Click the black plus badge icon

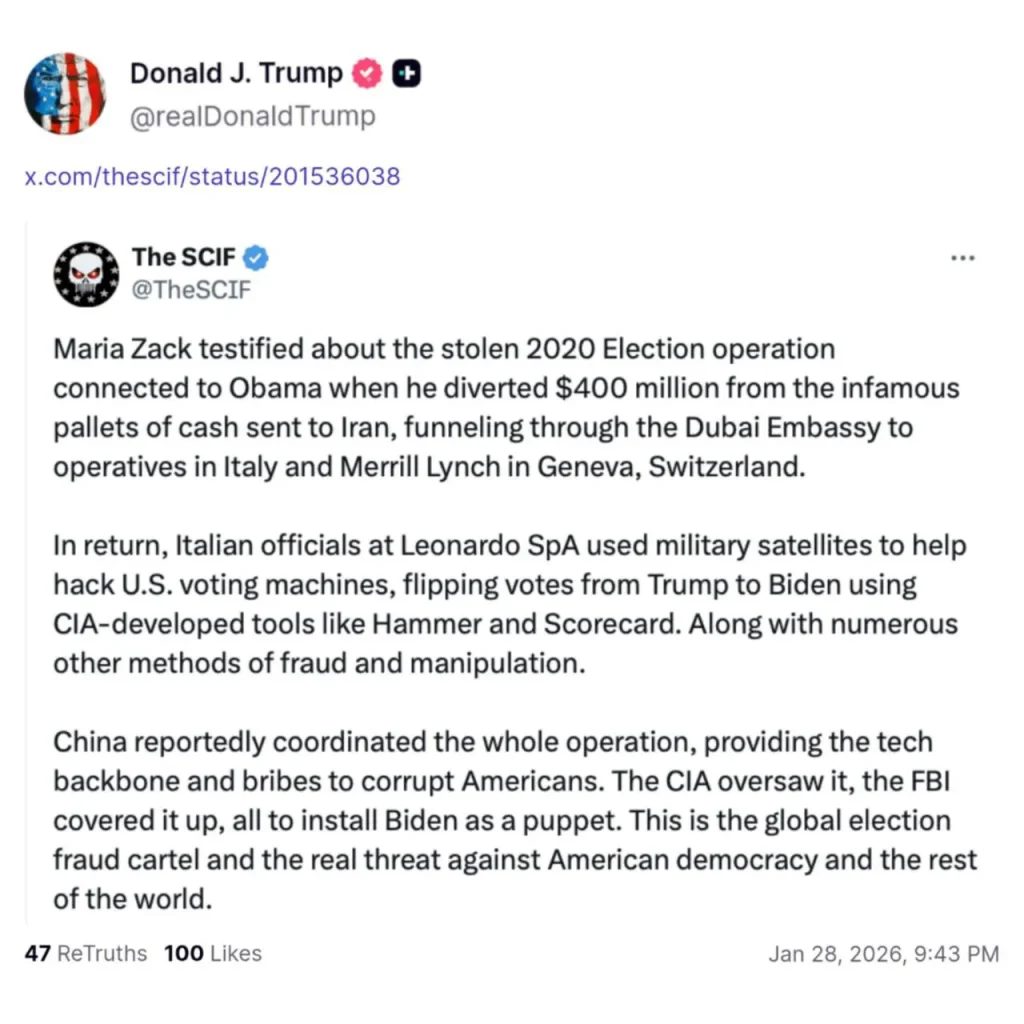[406, 73]
